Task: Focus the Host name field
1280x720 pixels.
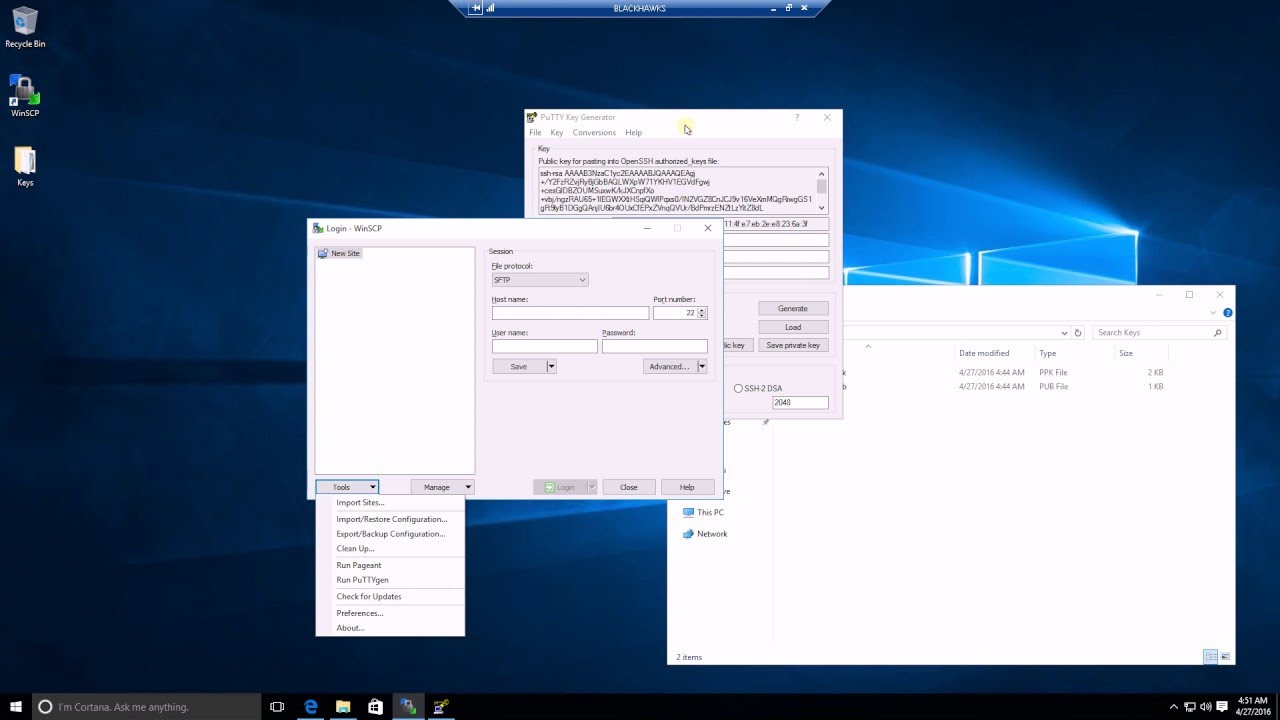Action: (570, 313)
